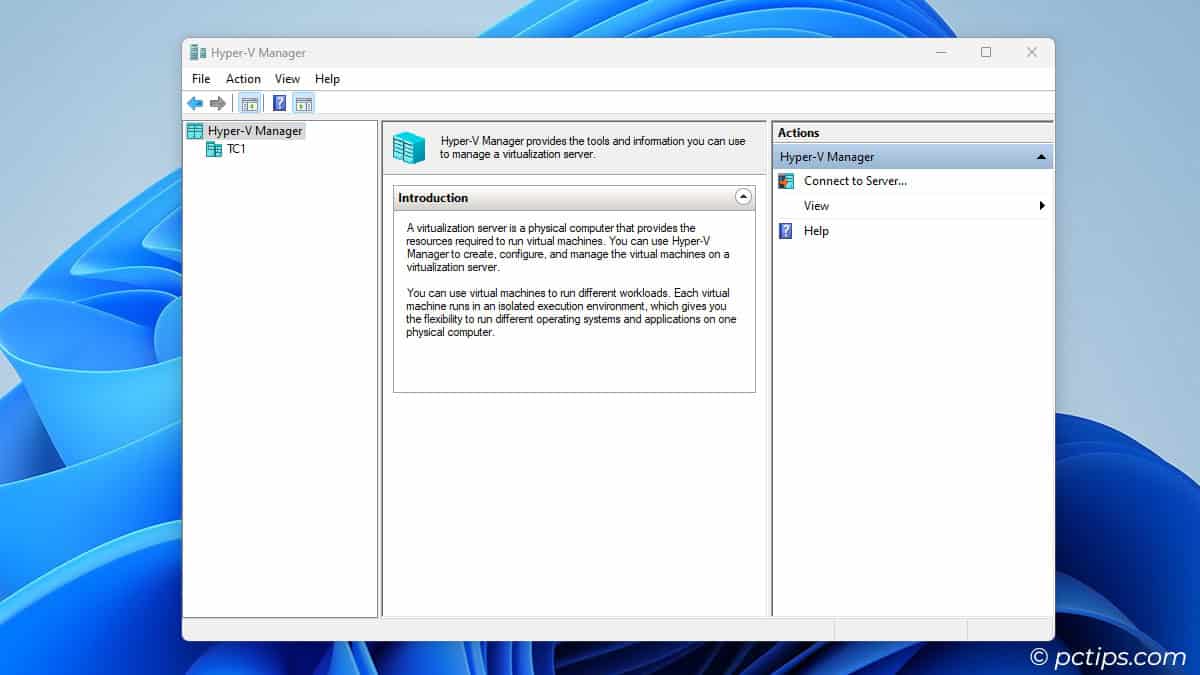This screenshot has height=675, width=1200.
Task: Select the back navigation arrow icon
Action: click(196, 103)
